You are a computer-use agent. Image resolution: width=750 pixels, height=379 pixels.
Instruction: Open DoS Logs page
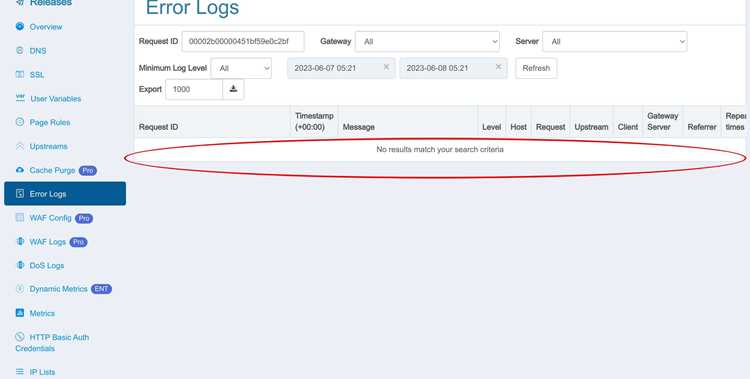click(46, 266)
